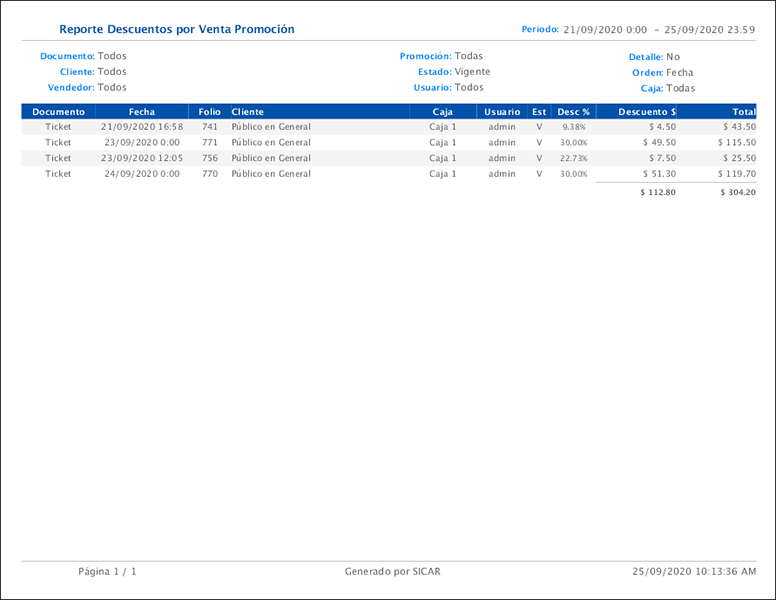Click the total discount sum $ 112.80
Screen dimensions: 776x600
(x=657, y=192)
